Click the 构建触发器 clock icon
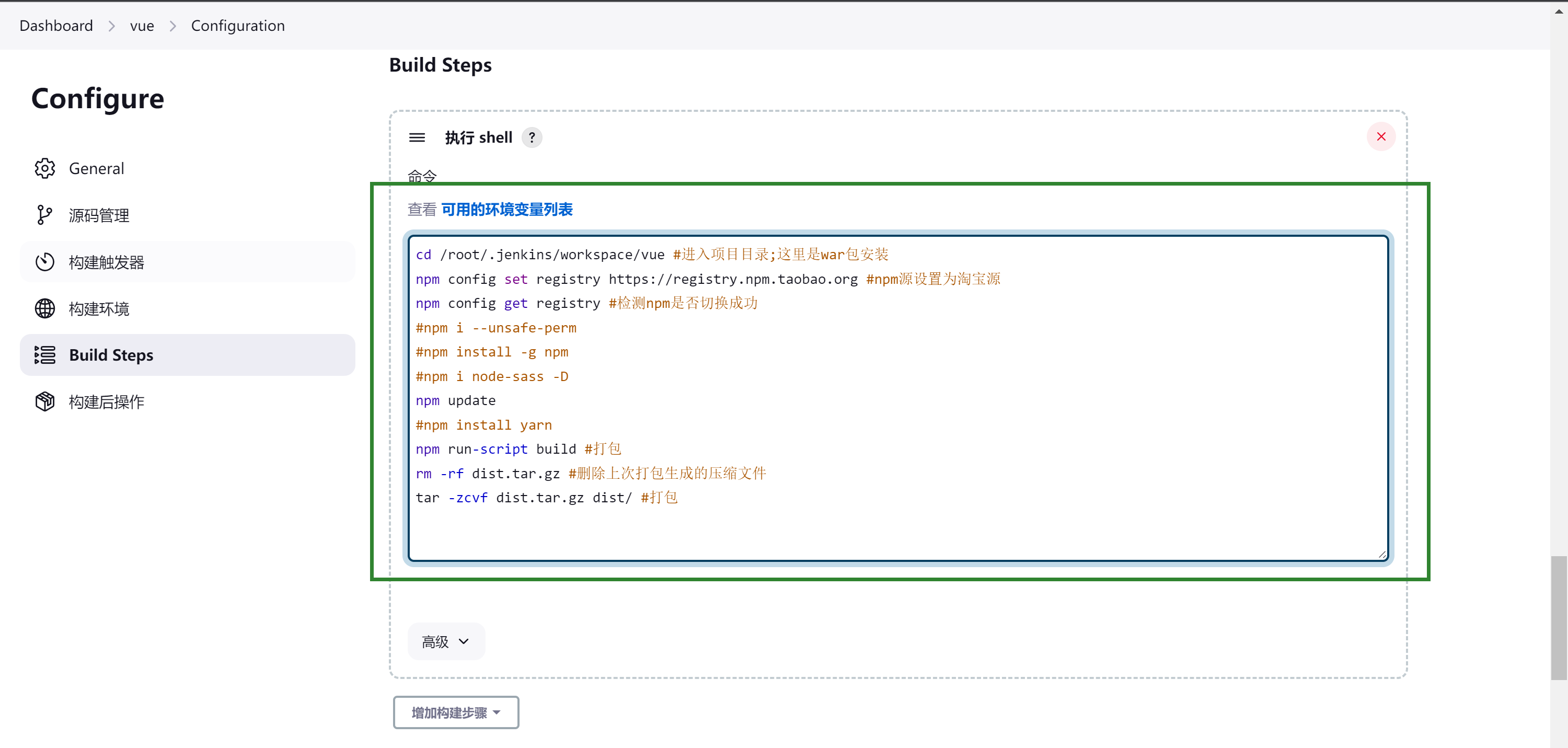This screenshot has height=748, width=1568. tap(44, 262)
